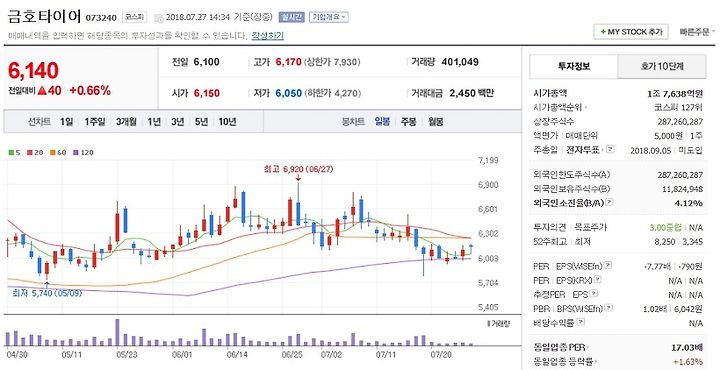
Task: Click the 최저 5,740 (05/09) chart marker
Action: click(x=46, y=293)
